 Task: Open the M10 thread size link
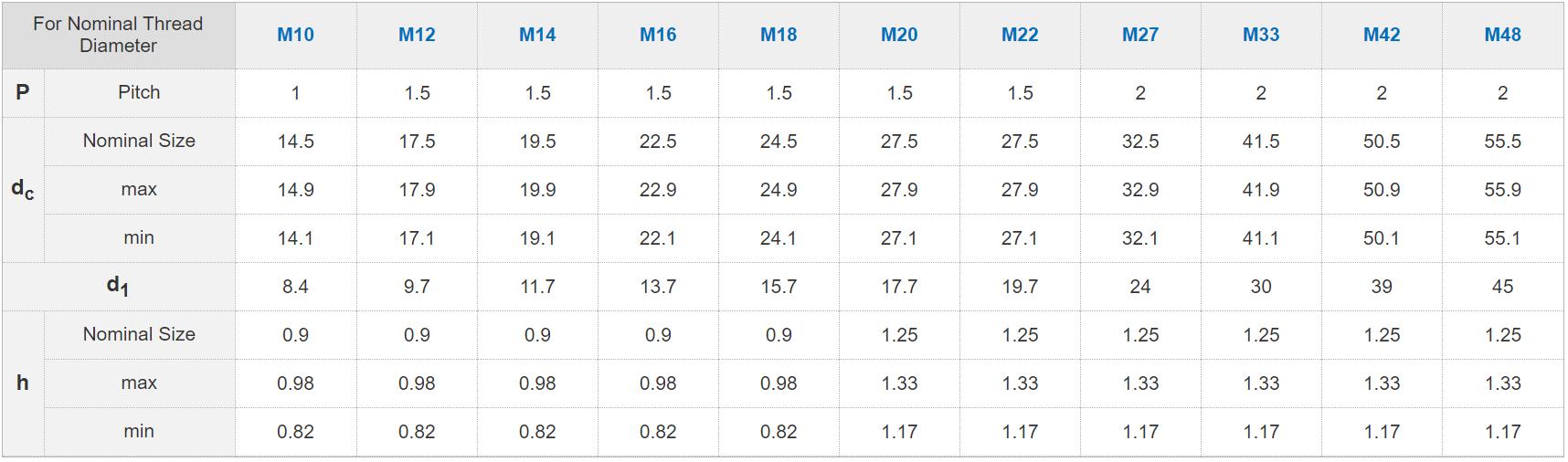click(295, 35)
